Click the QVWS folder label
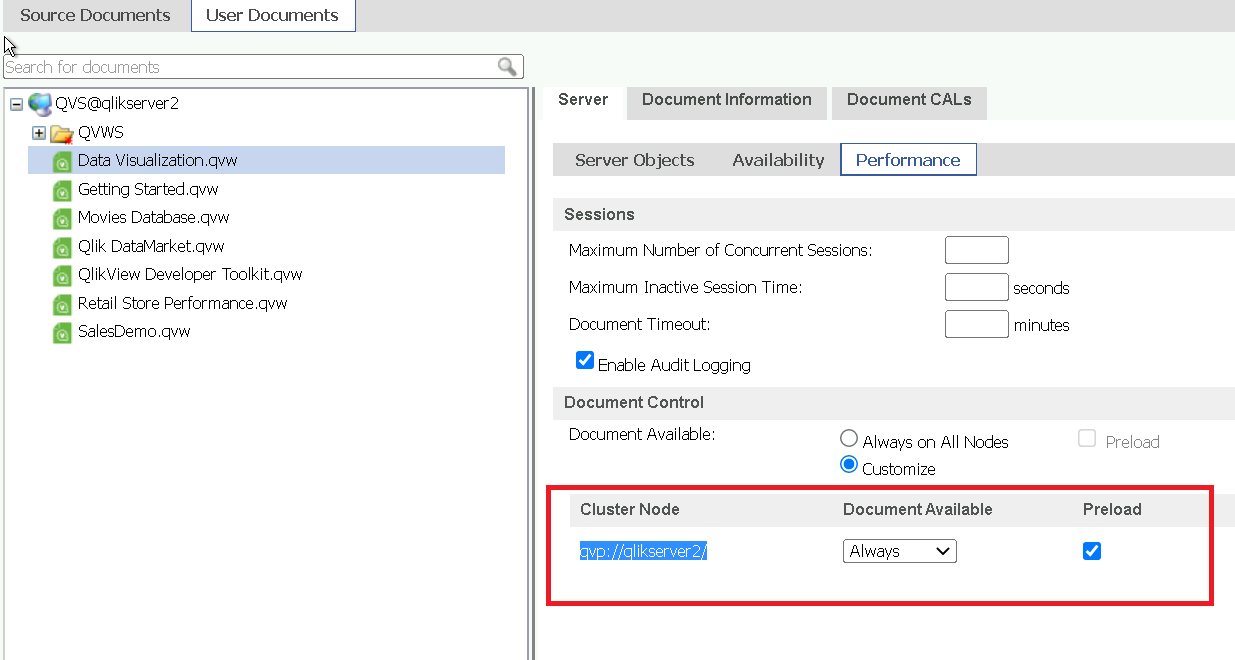 coord(101,132)
